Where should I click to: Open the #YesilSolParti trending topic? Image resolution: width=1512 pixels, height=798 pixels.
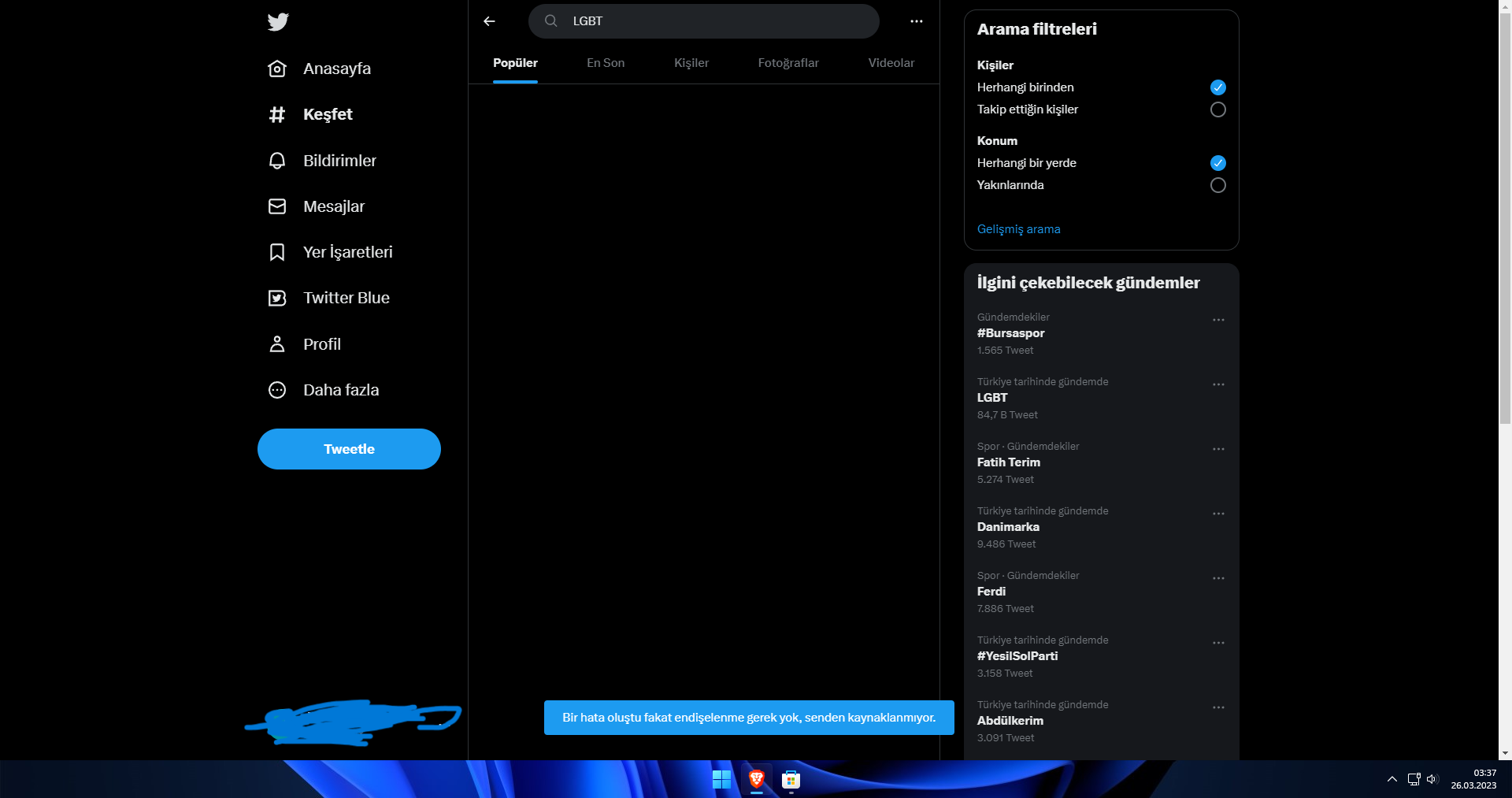click(x=1102, y=656)
